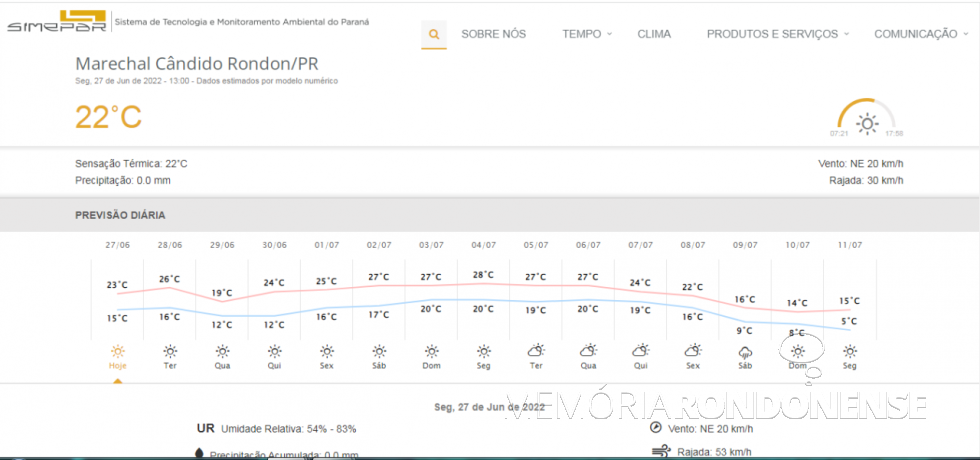Click the orange search magnifier icon
This screenshot has width=980, height=460.
click(434, 34)
